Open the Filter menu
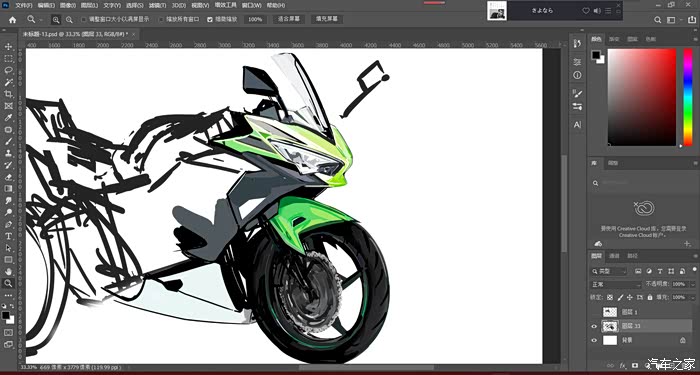This screenshot has width=700, height=375. (x=157, y=5)
